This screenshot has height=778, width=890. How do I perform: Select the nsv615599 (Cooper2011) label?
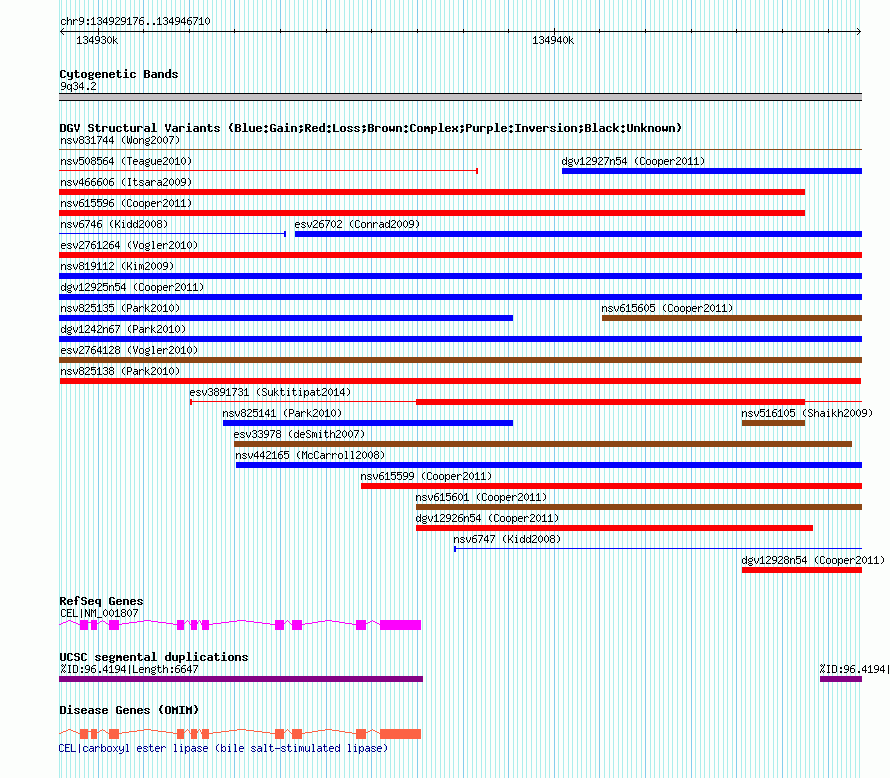(426, 476)
